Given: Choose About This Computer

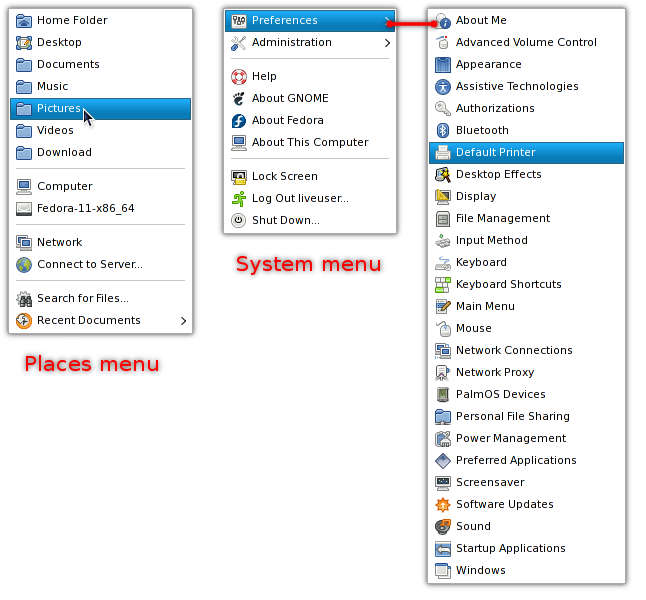Looking at the screenshot, I should click(310, 143).
